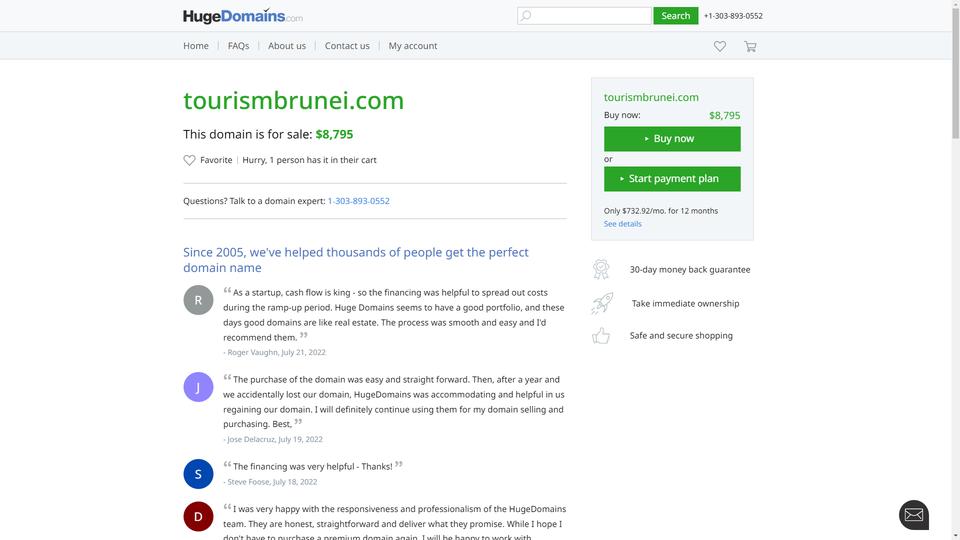This screenshot has height=540, width=960.
Task: Click Jose Delacruz's 'J' avatar
Action: point(198,387)
